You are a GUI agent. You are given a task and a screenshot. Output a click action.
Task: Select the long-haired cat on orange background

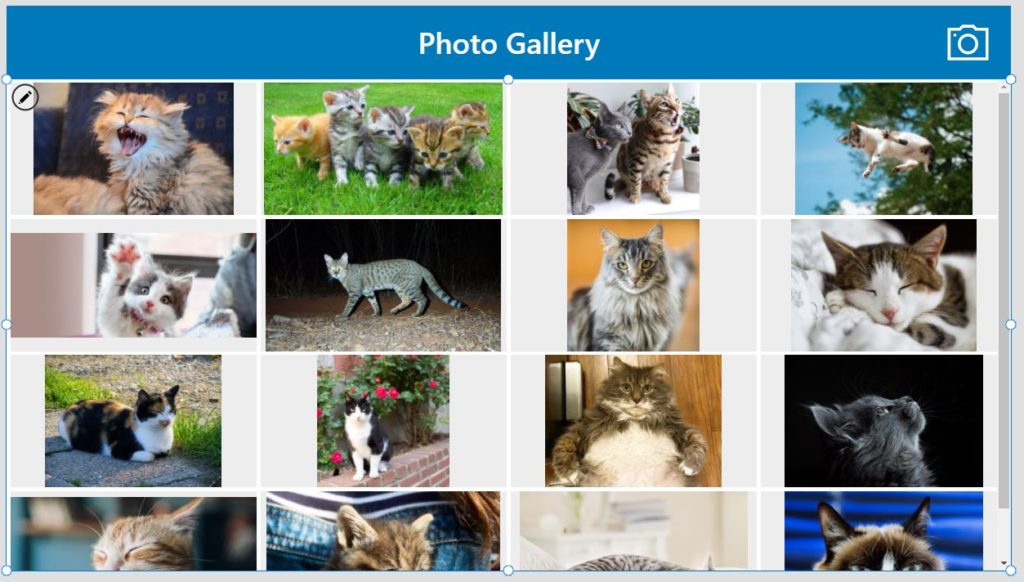633,285
